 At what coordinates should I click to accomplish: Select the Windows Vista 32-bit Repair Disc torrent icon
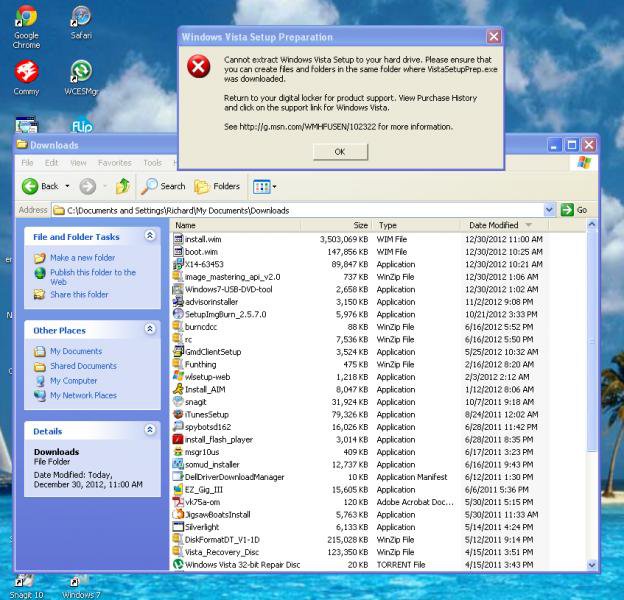[178, 564]
